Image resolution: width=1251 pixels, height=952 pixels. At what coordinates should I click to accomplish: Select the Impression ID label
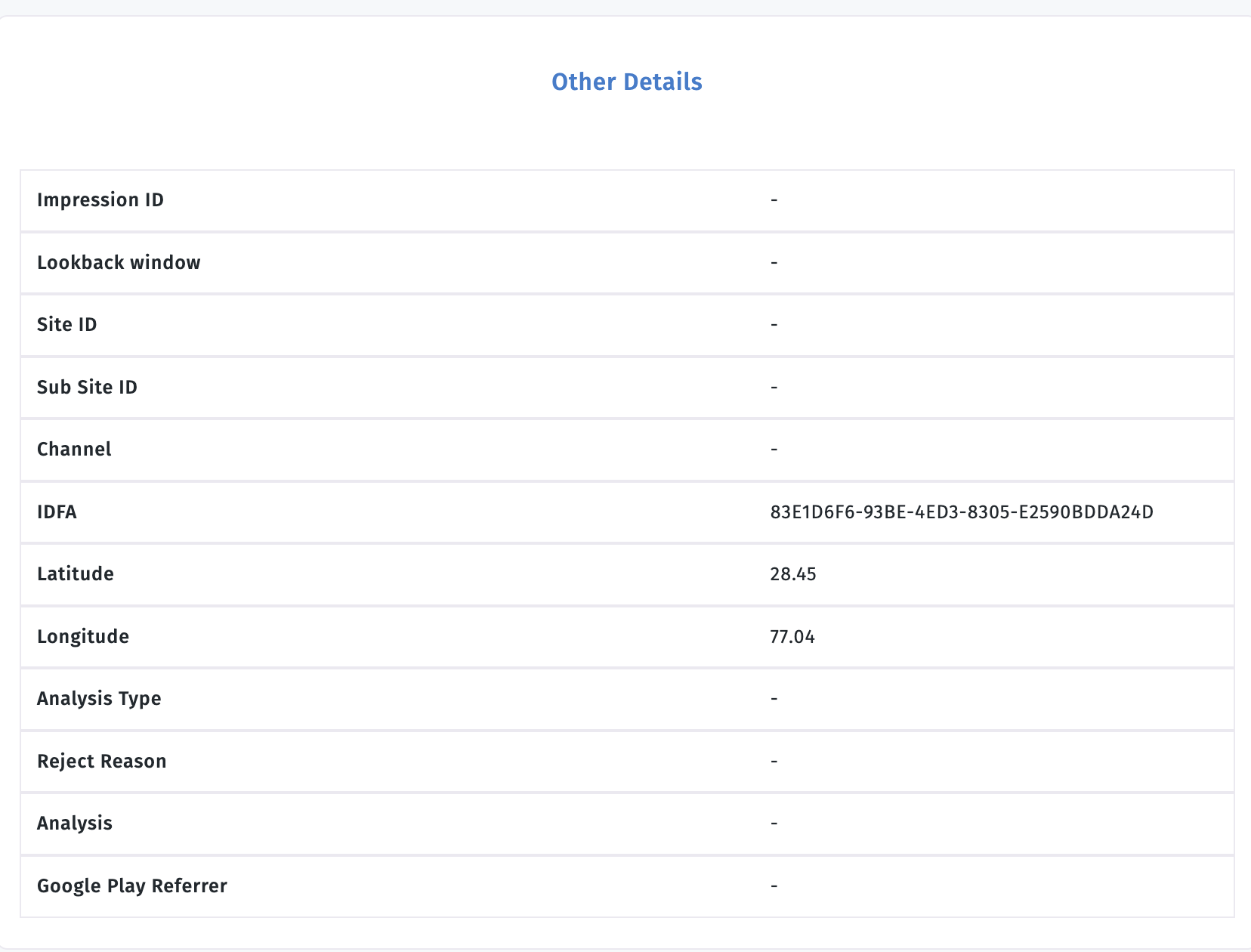(100, 200)
